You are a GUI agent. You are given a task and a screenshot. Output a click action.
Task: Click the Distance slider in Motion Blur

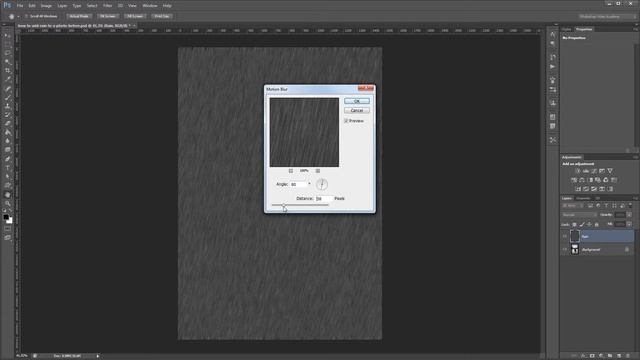[x=300, y=205]
